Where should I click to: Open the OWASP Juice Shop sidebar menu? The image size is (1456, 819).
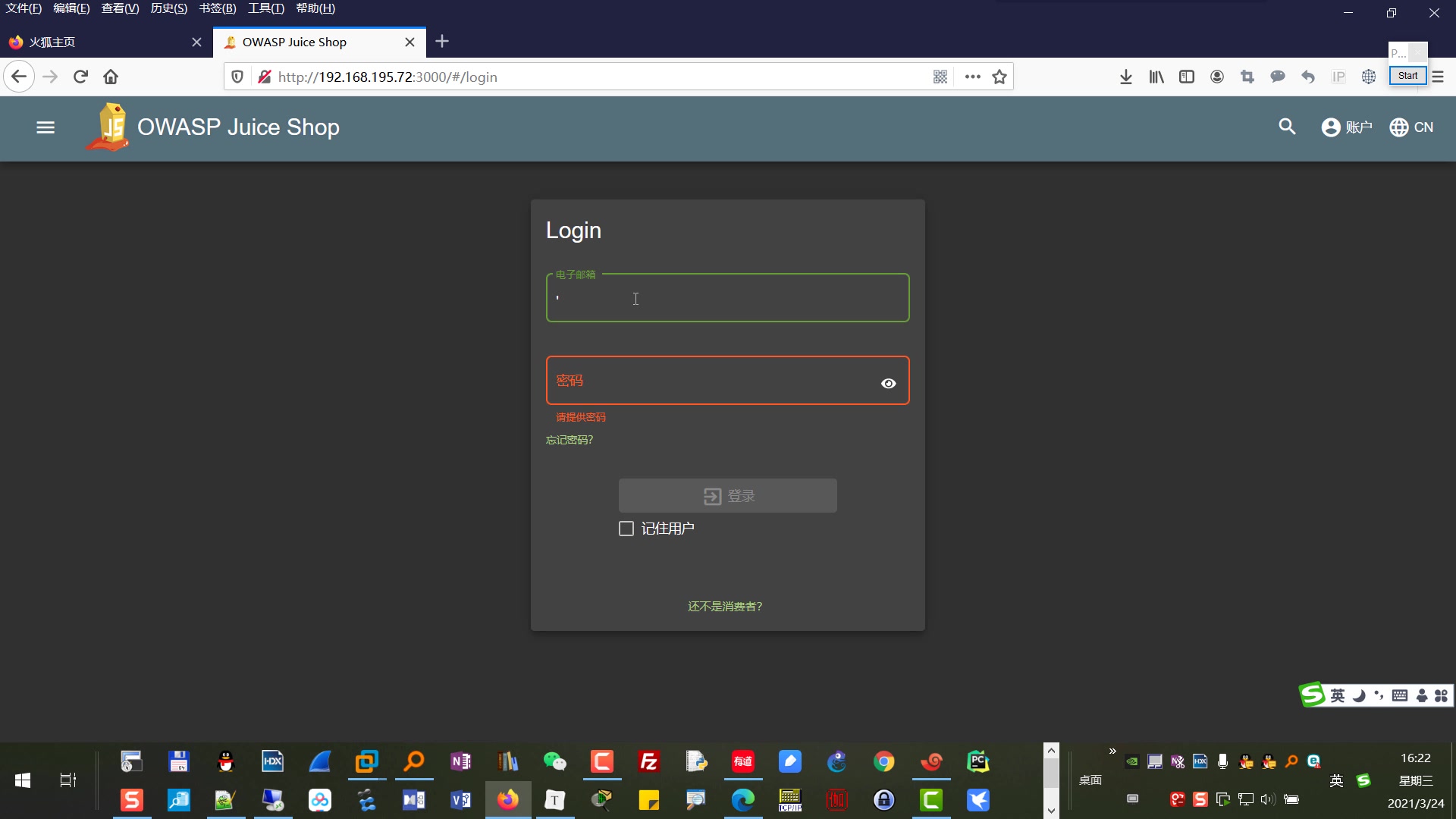point(45,127)
